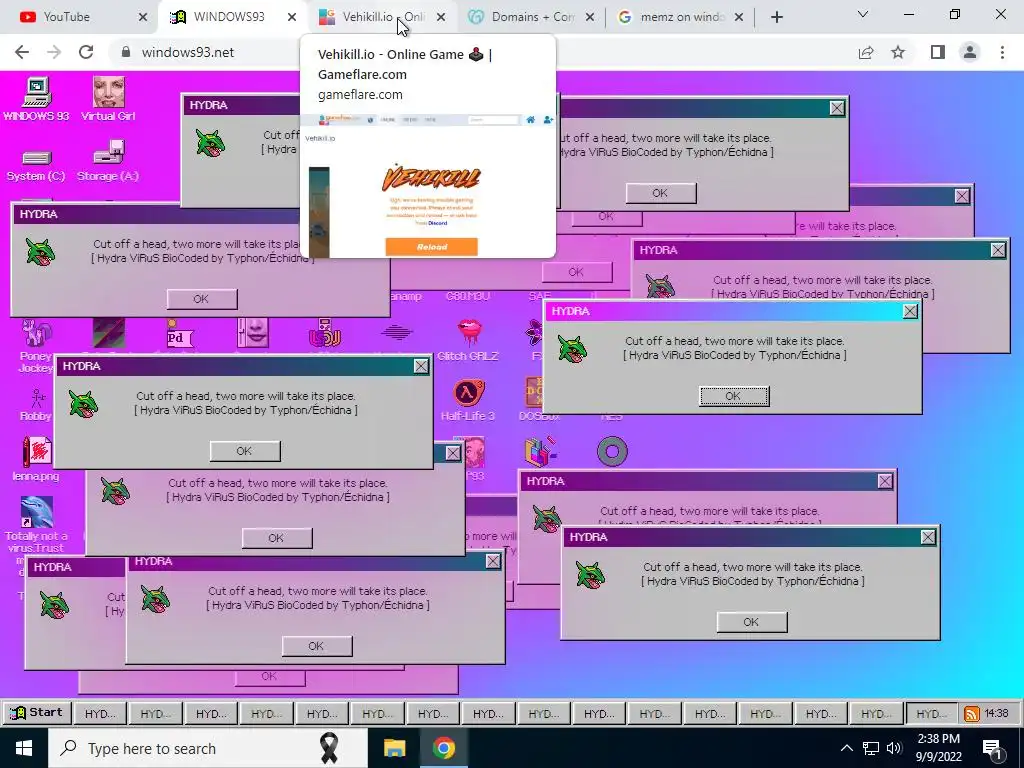
Task: Click the Type here to search box
Action: pos(208,748)
